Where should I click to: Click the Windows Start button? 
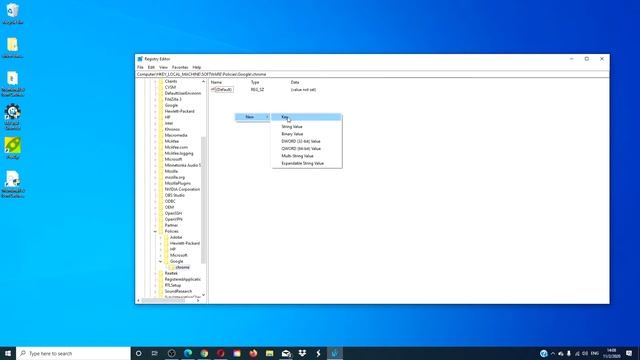tap(8, 353)
